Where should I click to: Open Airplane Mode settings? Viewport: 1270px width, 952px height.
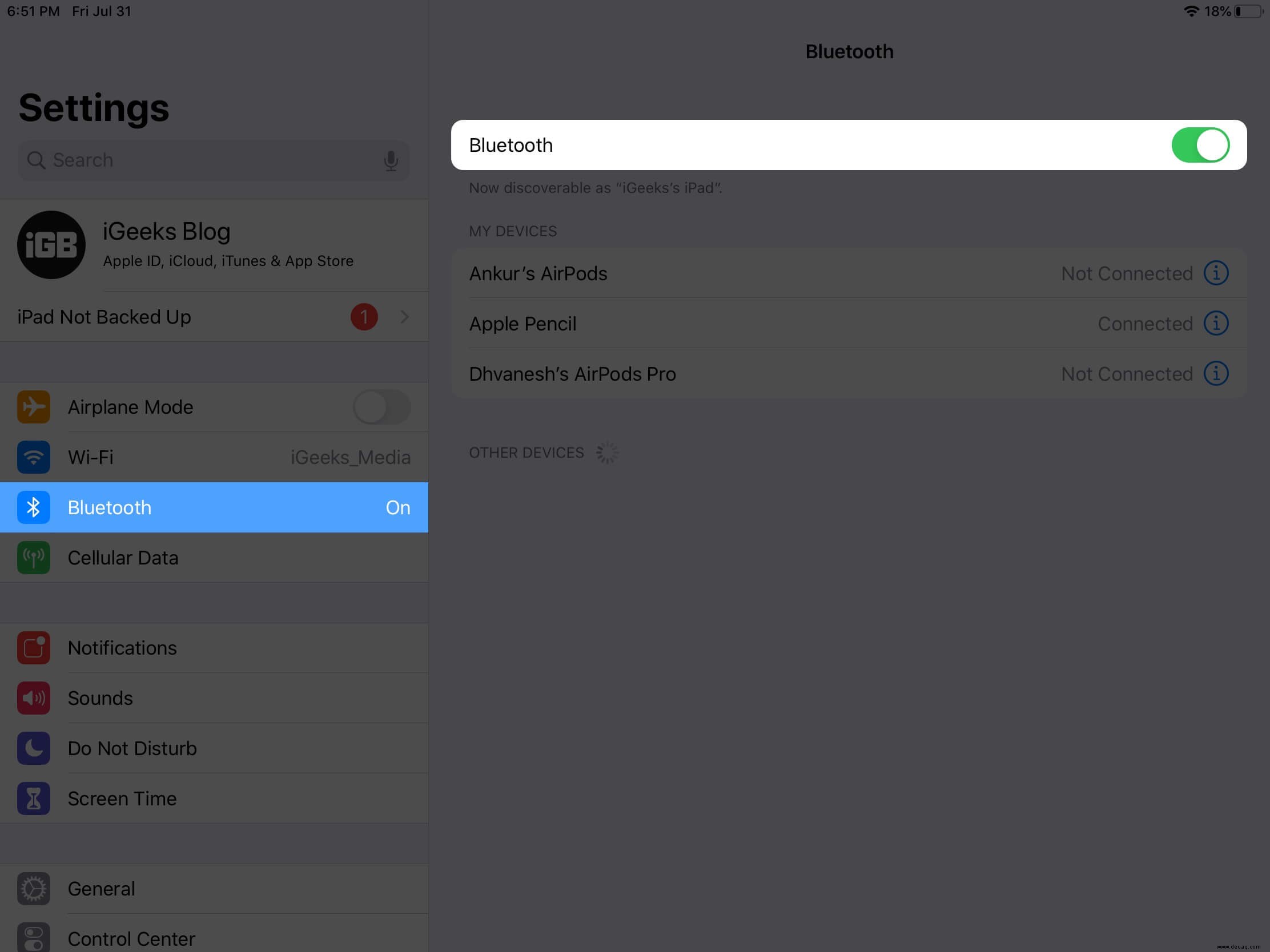click(x=215, y=406)
